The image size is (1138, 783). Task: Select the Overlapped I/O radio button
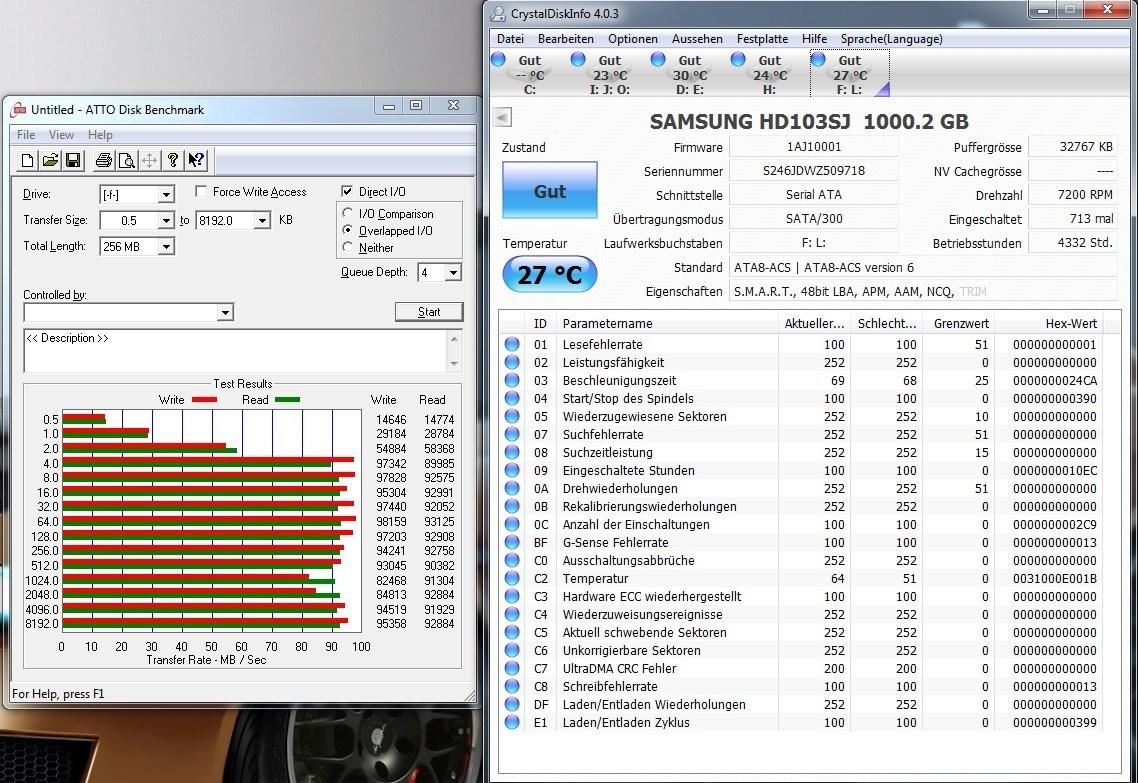click(x=348, y=230)
